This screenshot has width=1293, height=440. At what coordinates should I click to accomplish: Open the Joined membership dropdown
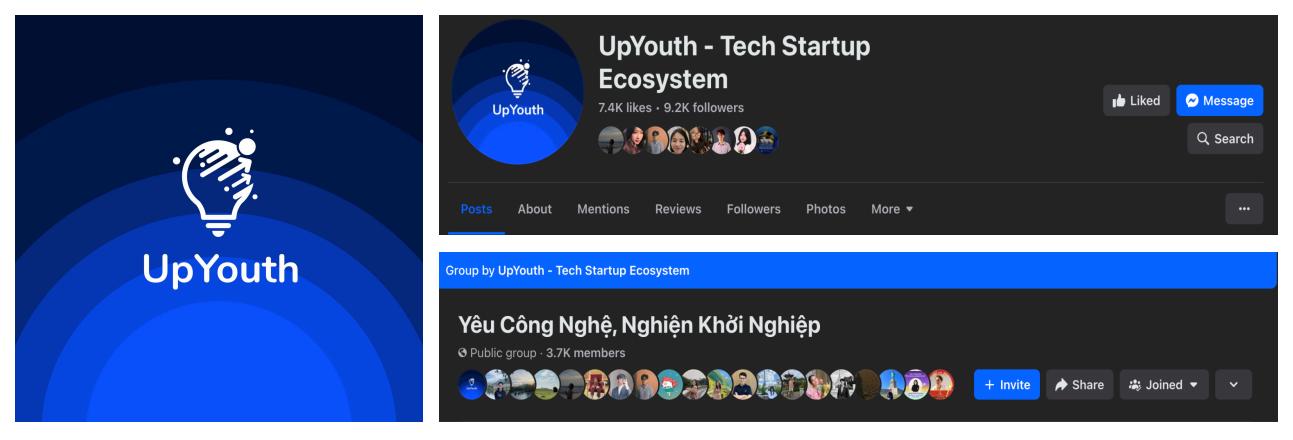coord(1164,385)
